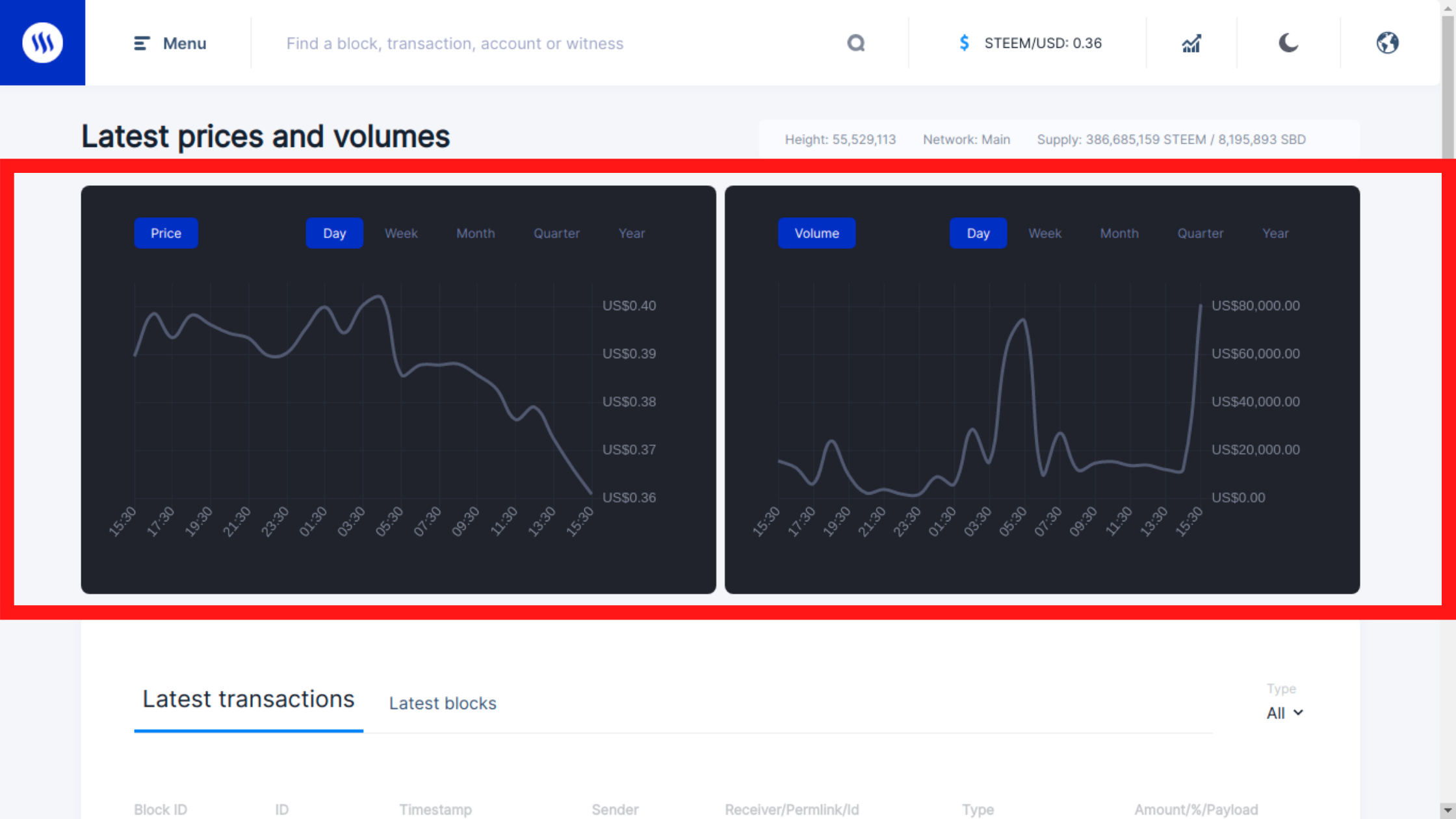The image size is (1456, 819).
Task: Select the Latest transactions tab
Action: tap(248, 699)
